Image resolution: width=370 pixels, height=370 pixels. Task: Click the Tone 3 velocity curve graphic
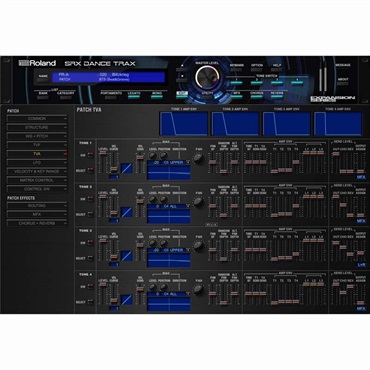click(126, 256)
